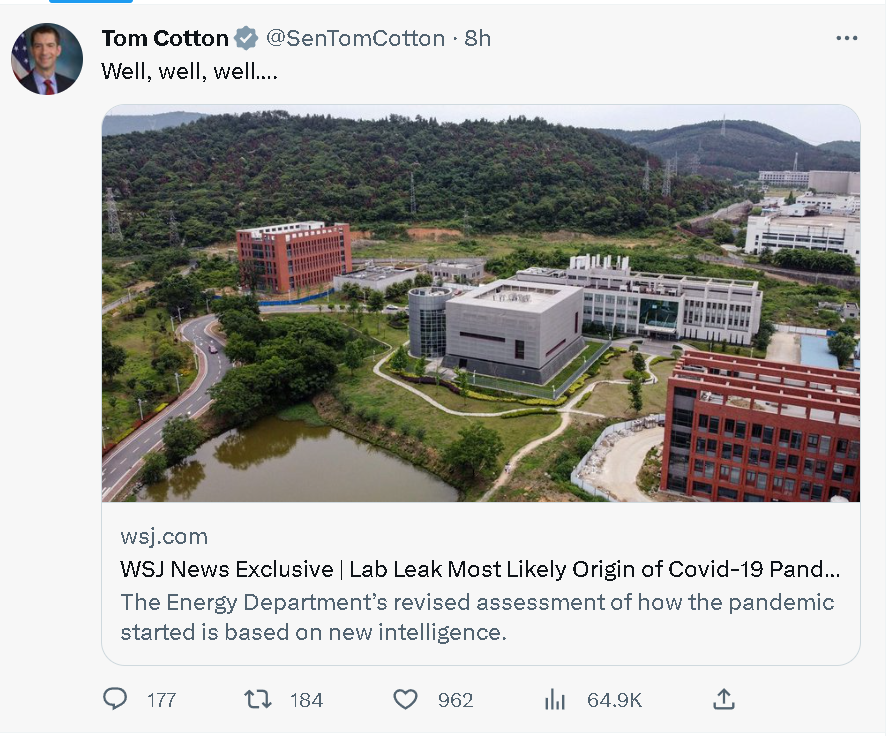
Task: Click the share upload arrow icon
Action: pyautogui.click(x=724, y=699)
